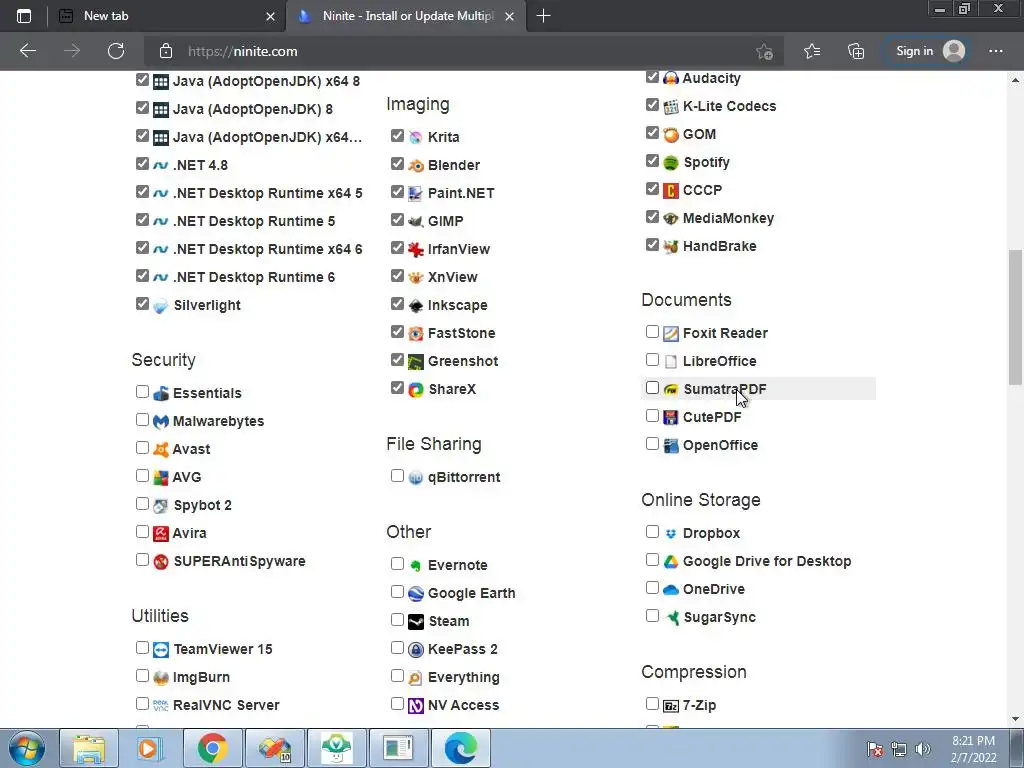Click the Avast icon
This screenshot has height=768, width=1024.
coord(161,450)
